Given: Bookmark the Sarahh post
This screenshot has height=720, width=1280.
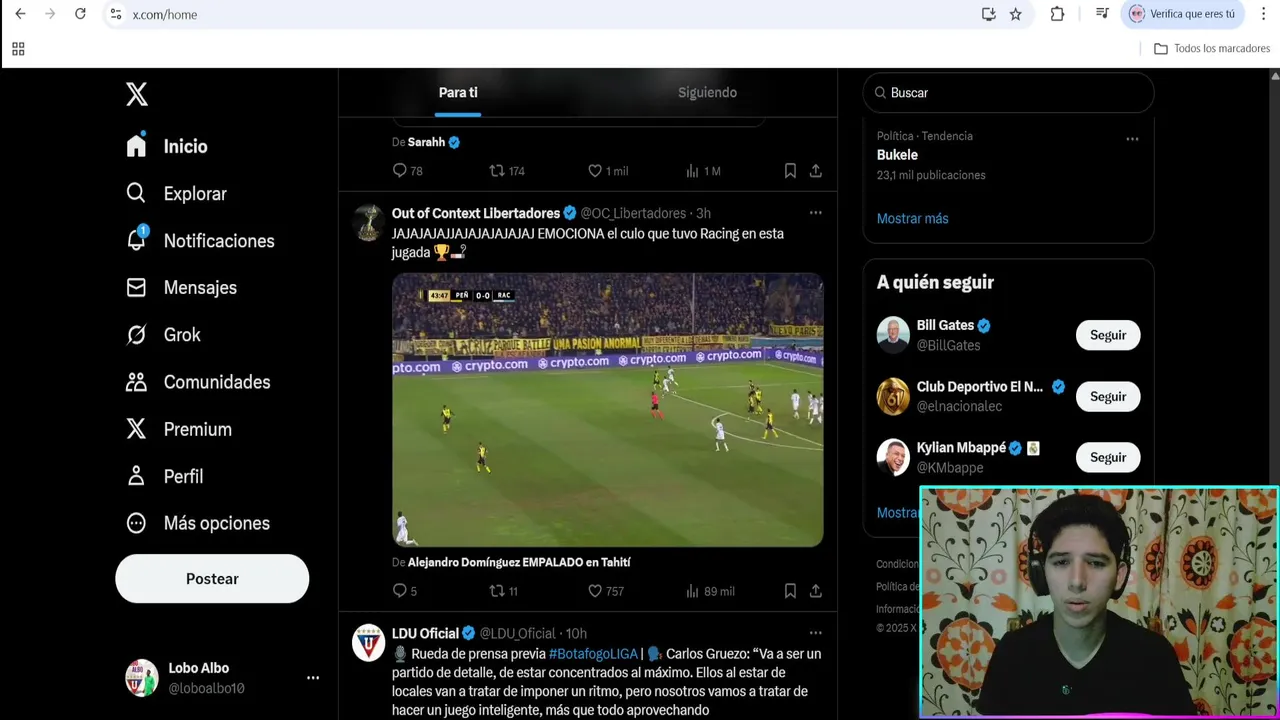Looking at the screenshot, I should 790,171.
